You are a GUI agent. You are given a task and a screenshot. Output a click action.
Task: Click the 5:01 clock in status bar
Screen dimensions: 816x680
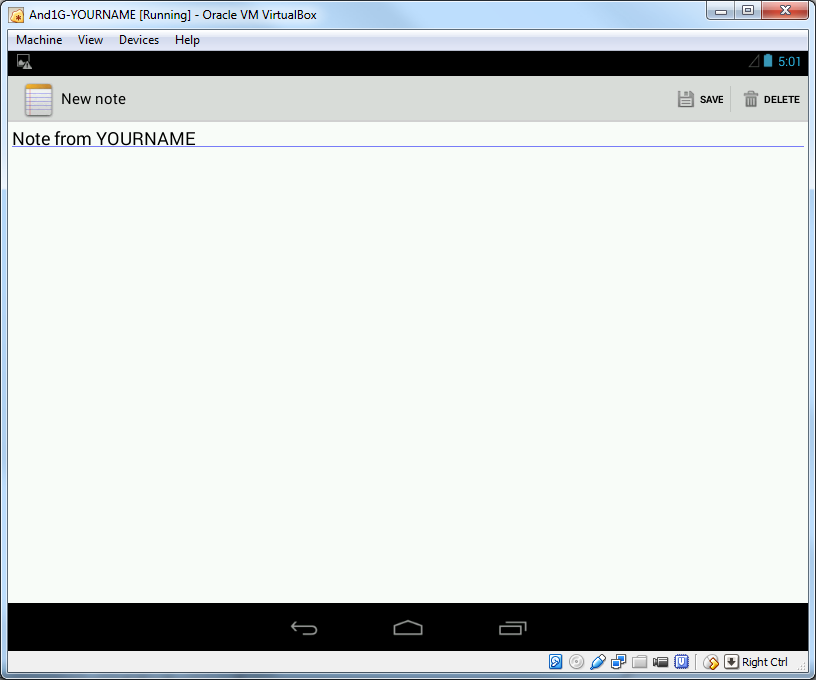[x=789, y=61]
